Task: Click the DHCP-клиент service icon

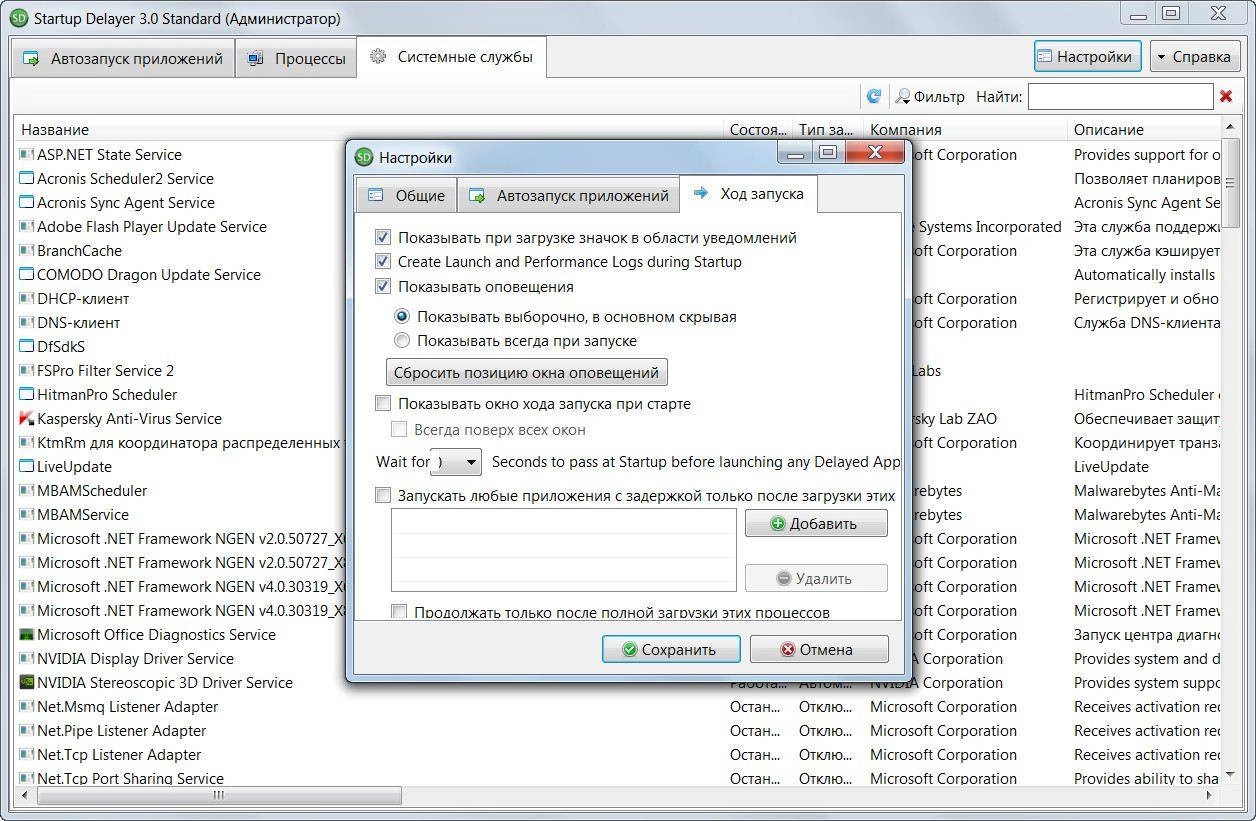Action: point(27,299)
